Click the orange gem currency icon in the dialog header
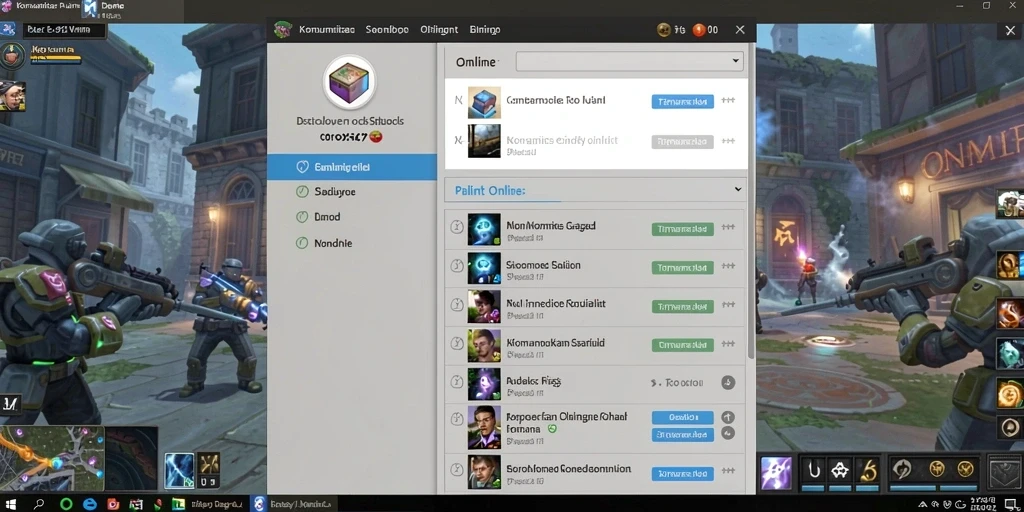Screen dimensions: 1024x512 [699, 29]
